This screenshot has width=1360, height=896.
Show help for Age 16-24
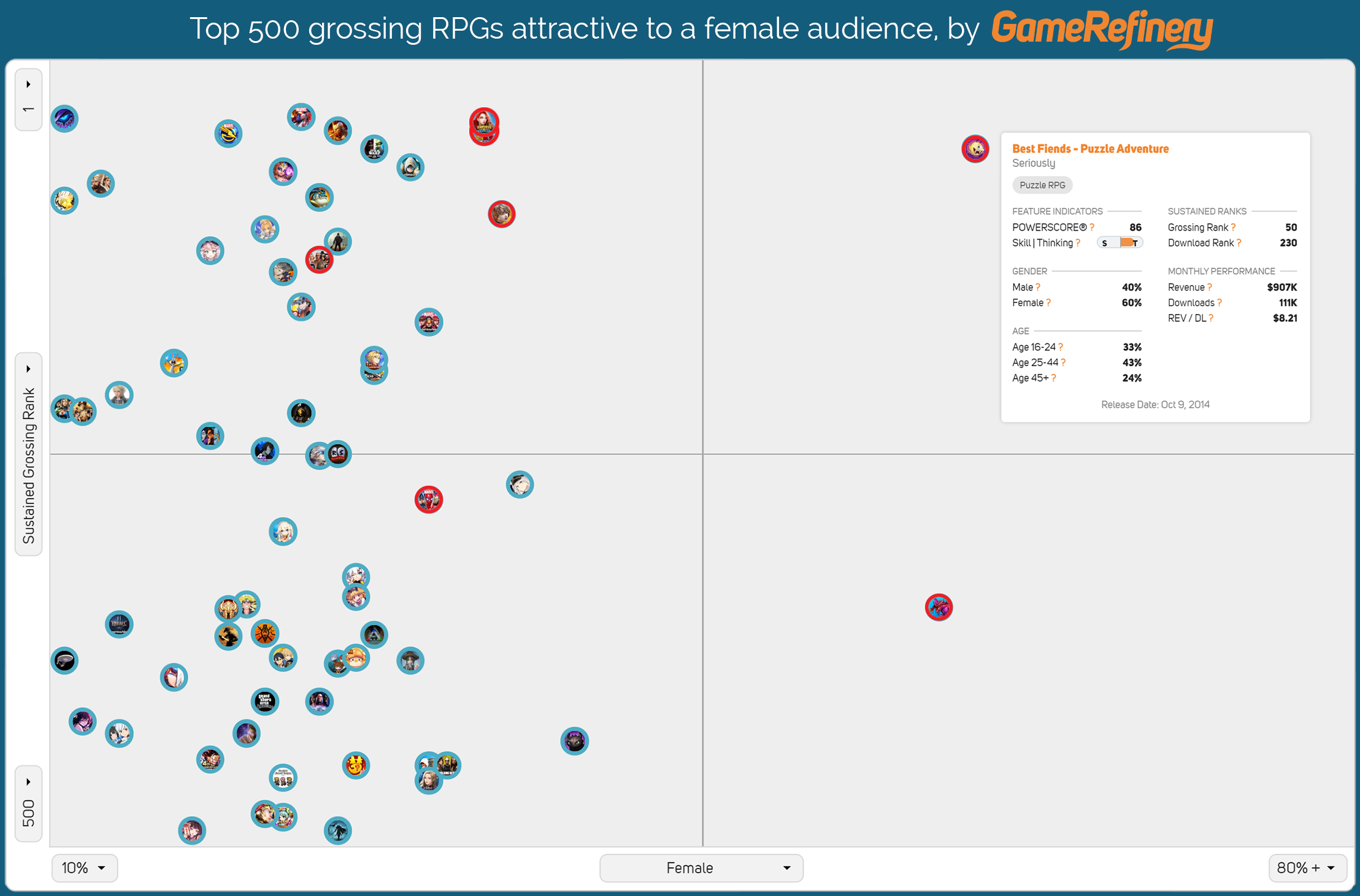tap(1061, 347)
